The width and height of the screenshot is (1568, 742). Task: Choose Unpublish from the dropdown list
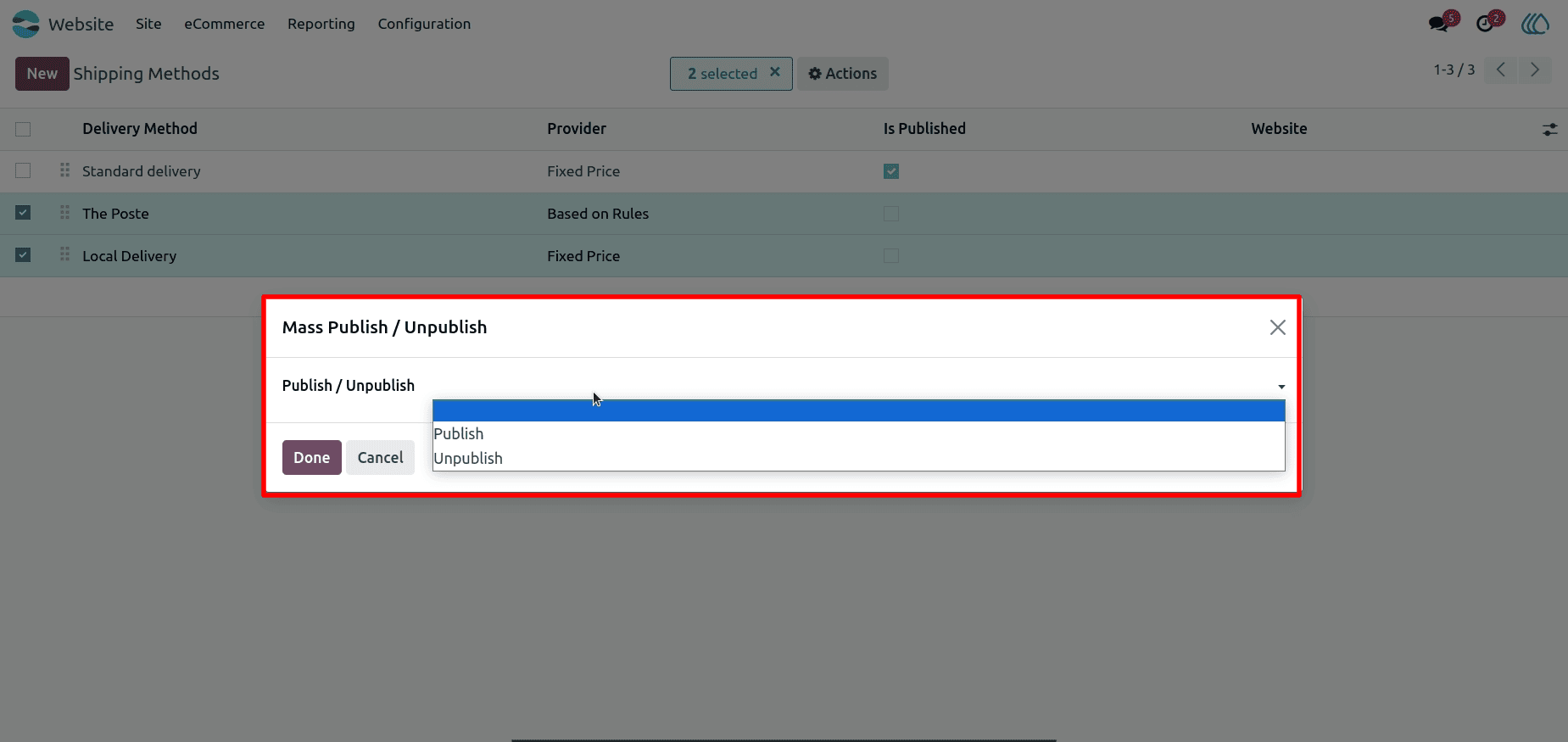tap(859, 458)
